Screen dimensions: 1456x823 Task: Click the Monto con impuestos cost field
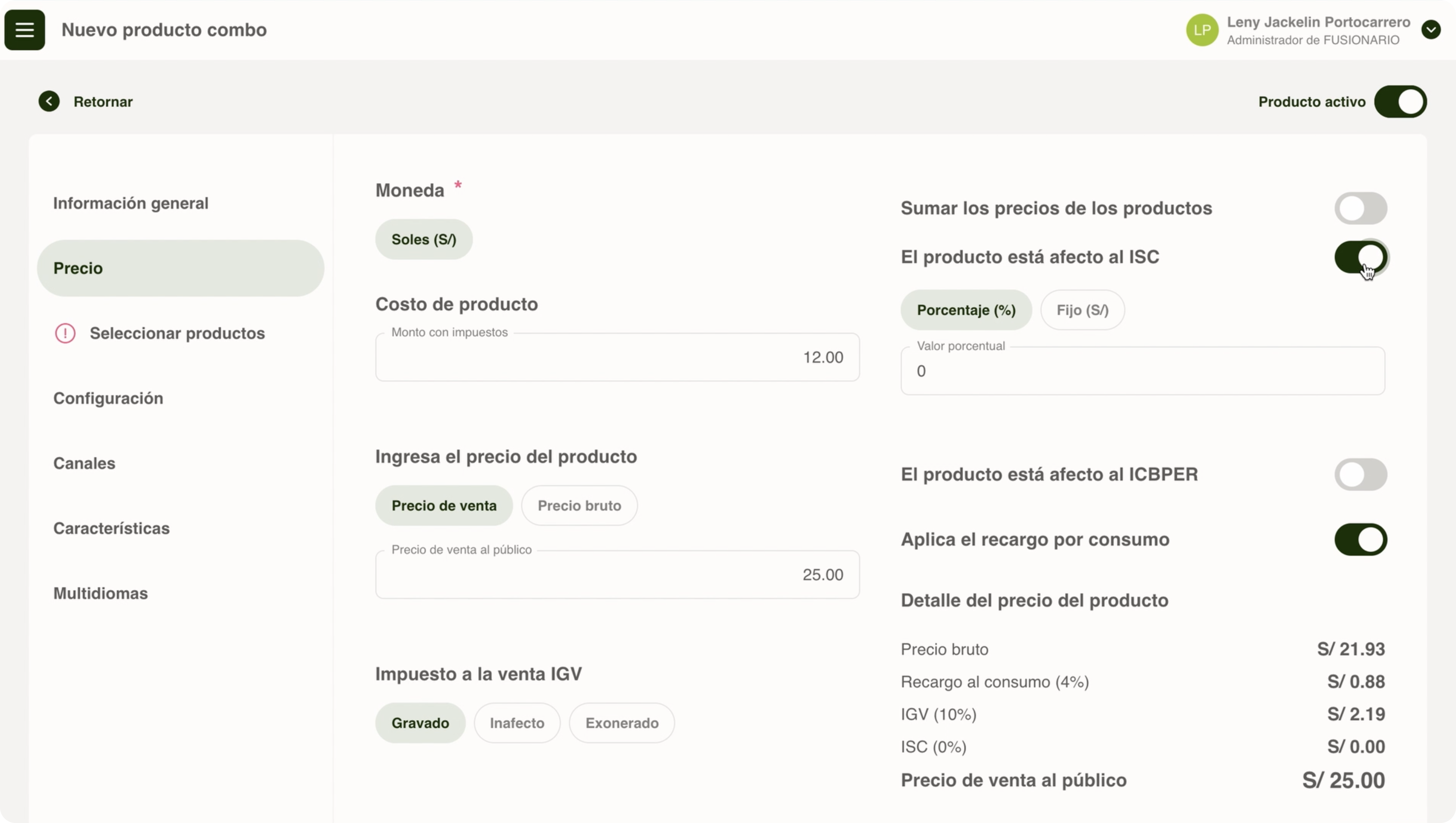(617, 357)
